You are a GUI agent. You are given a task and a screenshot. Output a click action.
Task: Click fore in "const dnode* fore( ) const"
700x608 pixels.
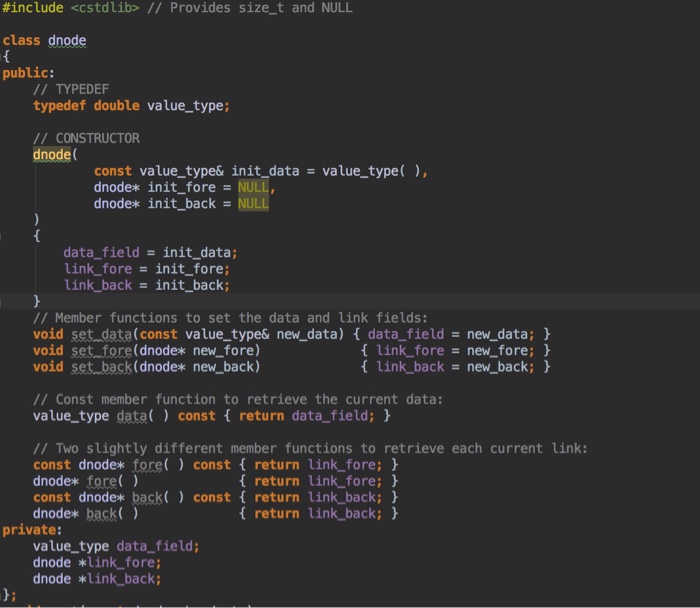coord(147,465)
